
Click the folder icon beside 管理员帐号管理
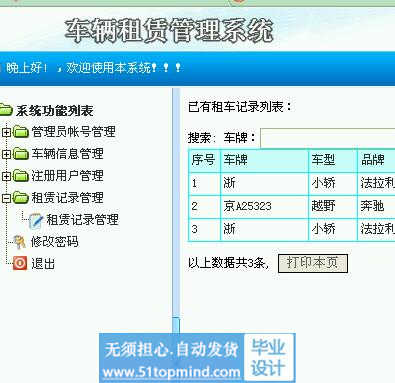[x=21, y=132]
